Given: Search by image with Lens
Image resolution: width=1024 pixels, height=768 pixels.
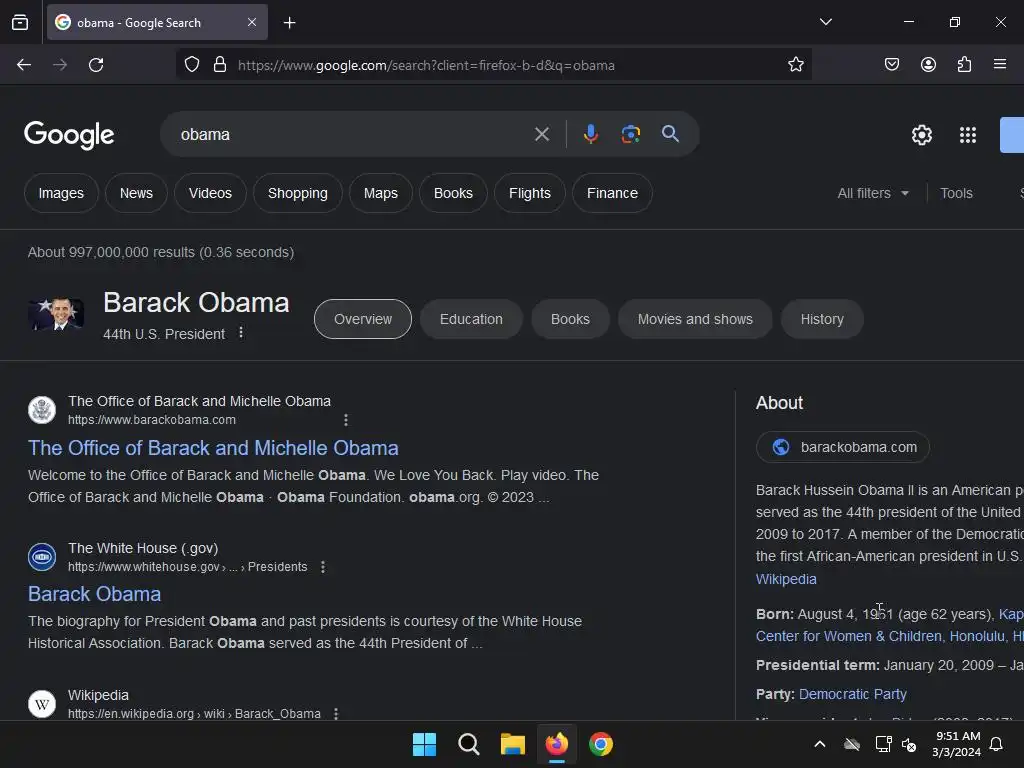Looking at the screenshot, I should 630,134.
